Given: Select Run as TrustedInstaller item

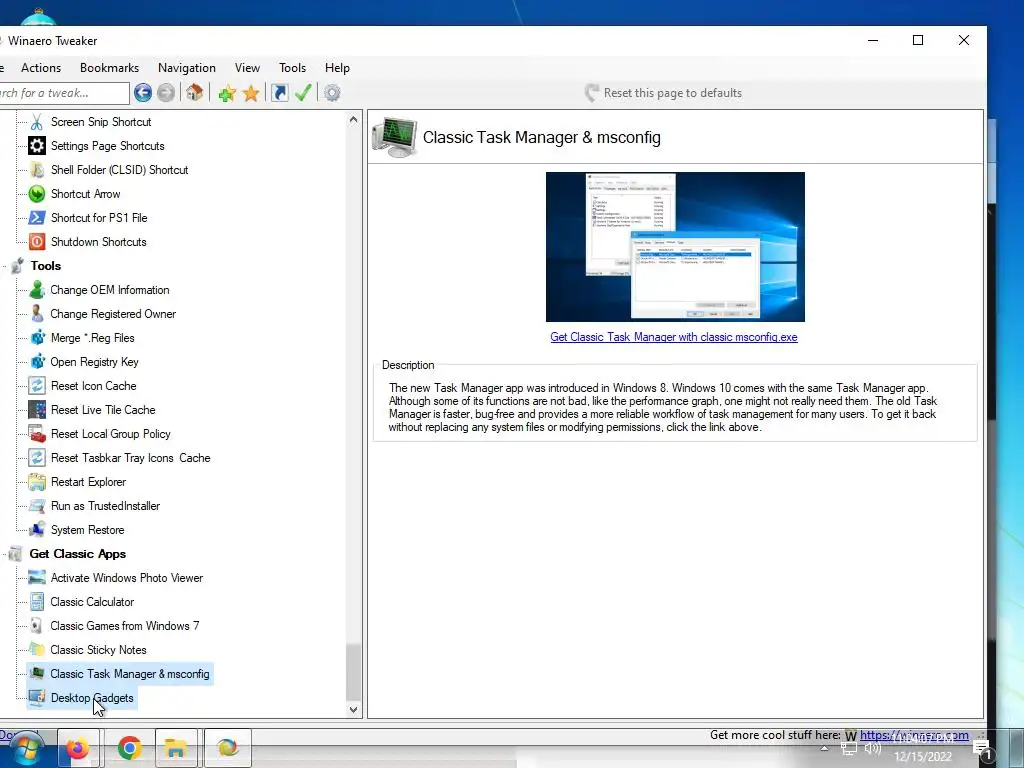Looking at the screenshot, I should (105, 506).
